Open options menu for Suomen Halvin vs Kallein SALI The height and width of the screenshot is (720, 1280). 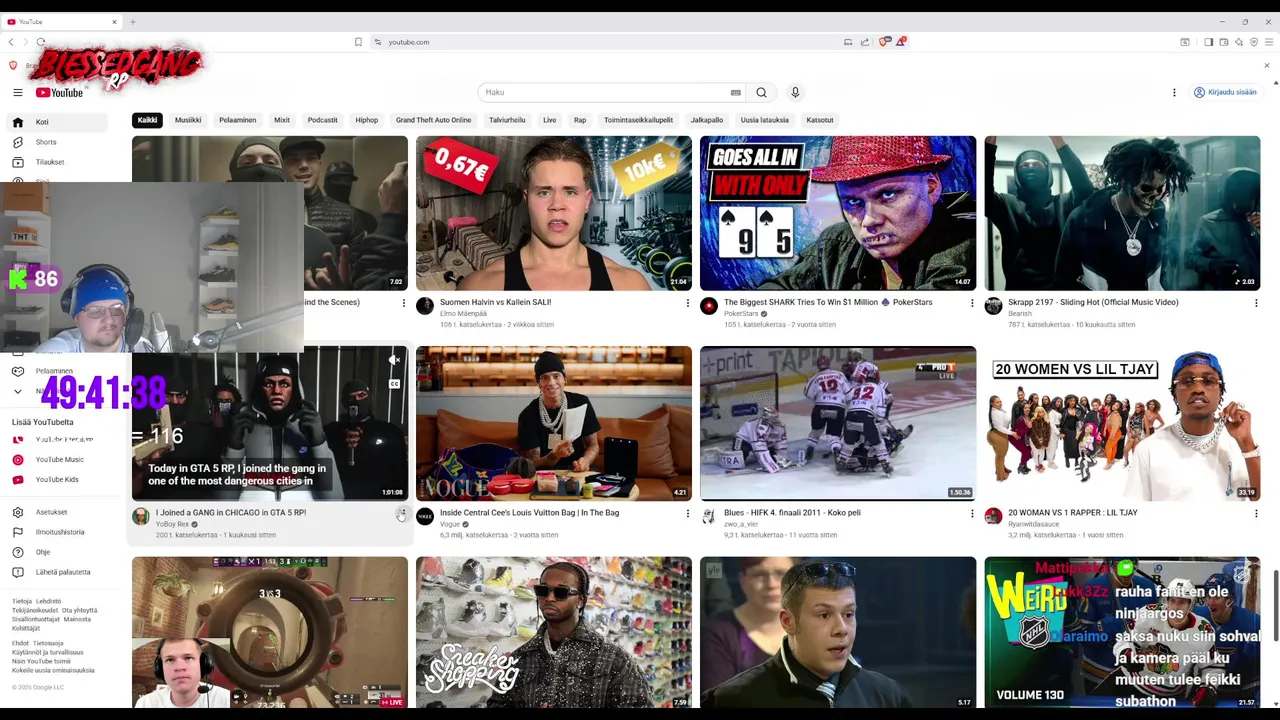[x=687, y=303]
